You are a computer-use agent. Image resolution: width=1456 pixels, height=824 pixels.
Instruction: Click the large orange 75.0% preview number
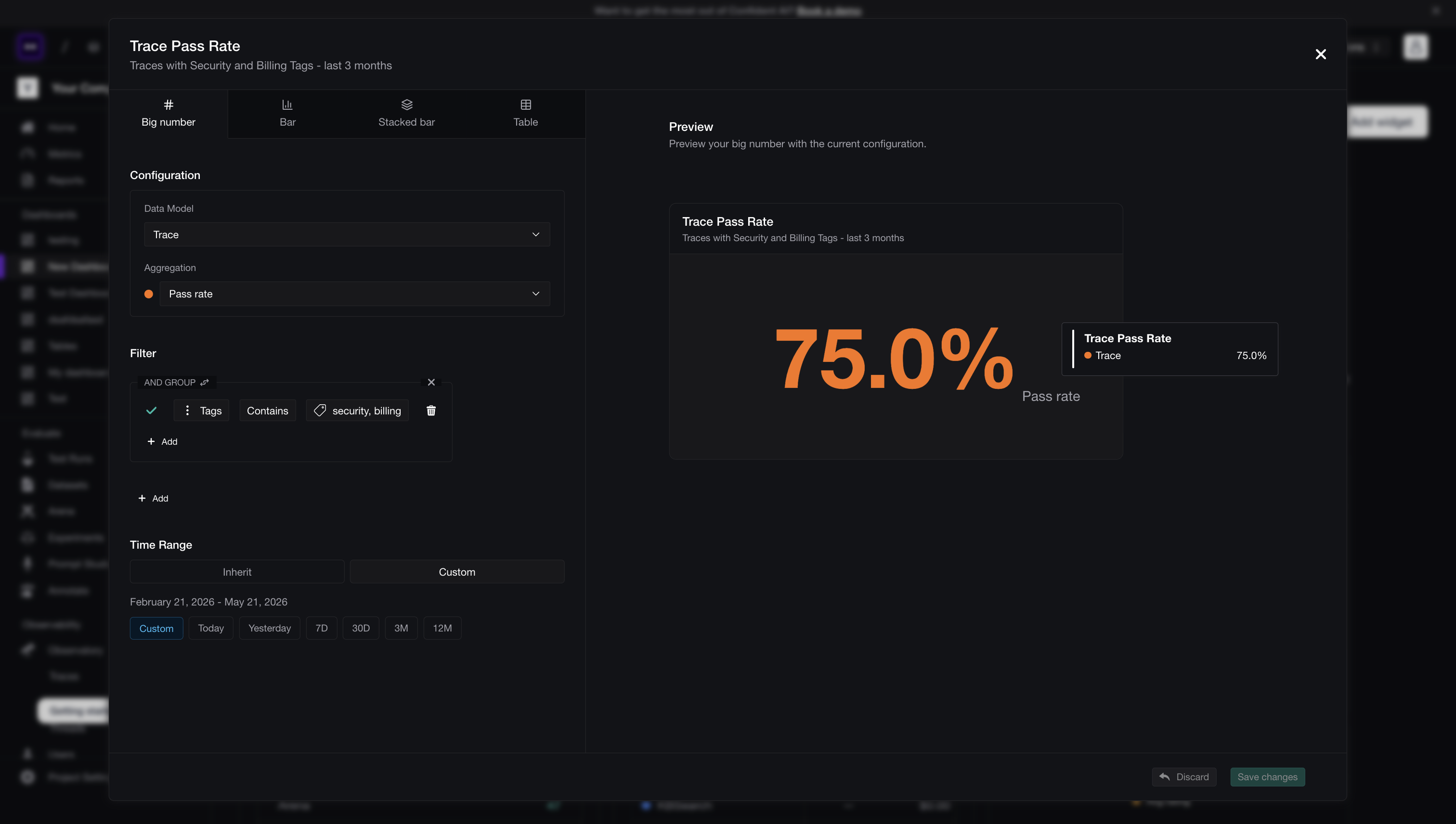pos(895,359)
